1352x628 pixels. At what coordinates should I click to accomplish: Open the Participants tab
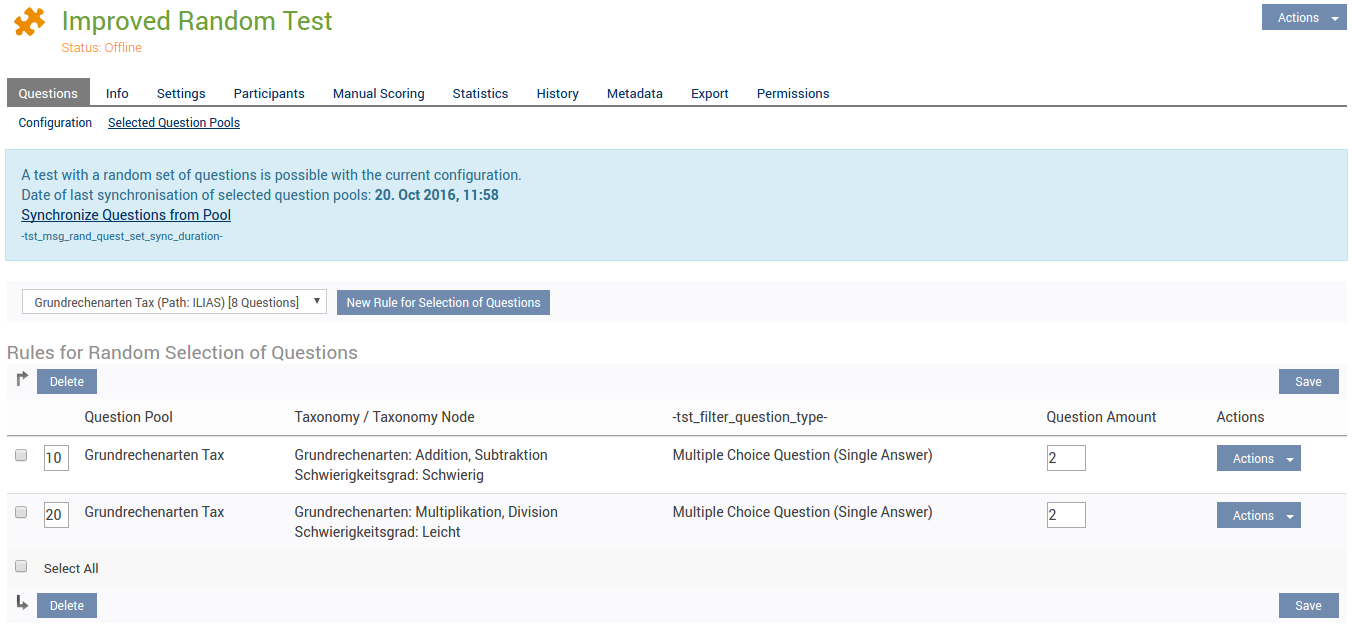tap(269, 93)
